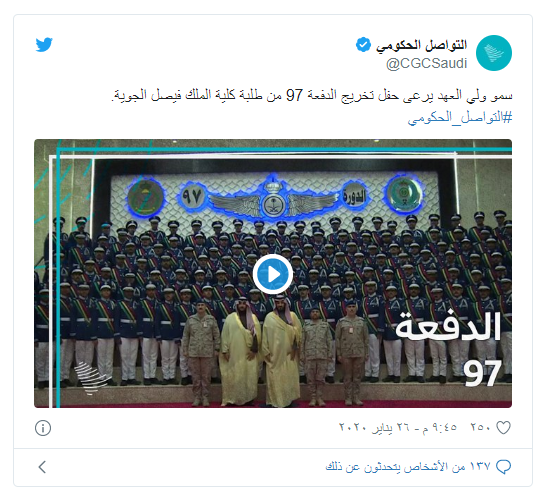Click the Twitter bird logo
541x504 pixels.
(x=44, y=45)
